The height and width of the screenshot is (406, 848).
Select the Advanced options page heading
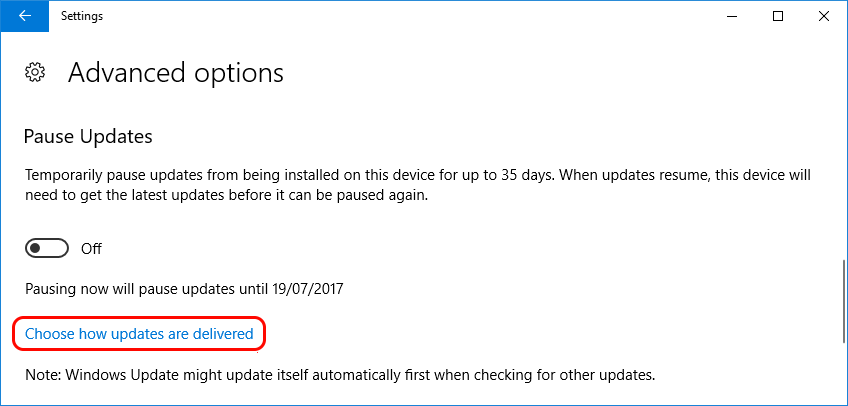(175, 72)
